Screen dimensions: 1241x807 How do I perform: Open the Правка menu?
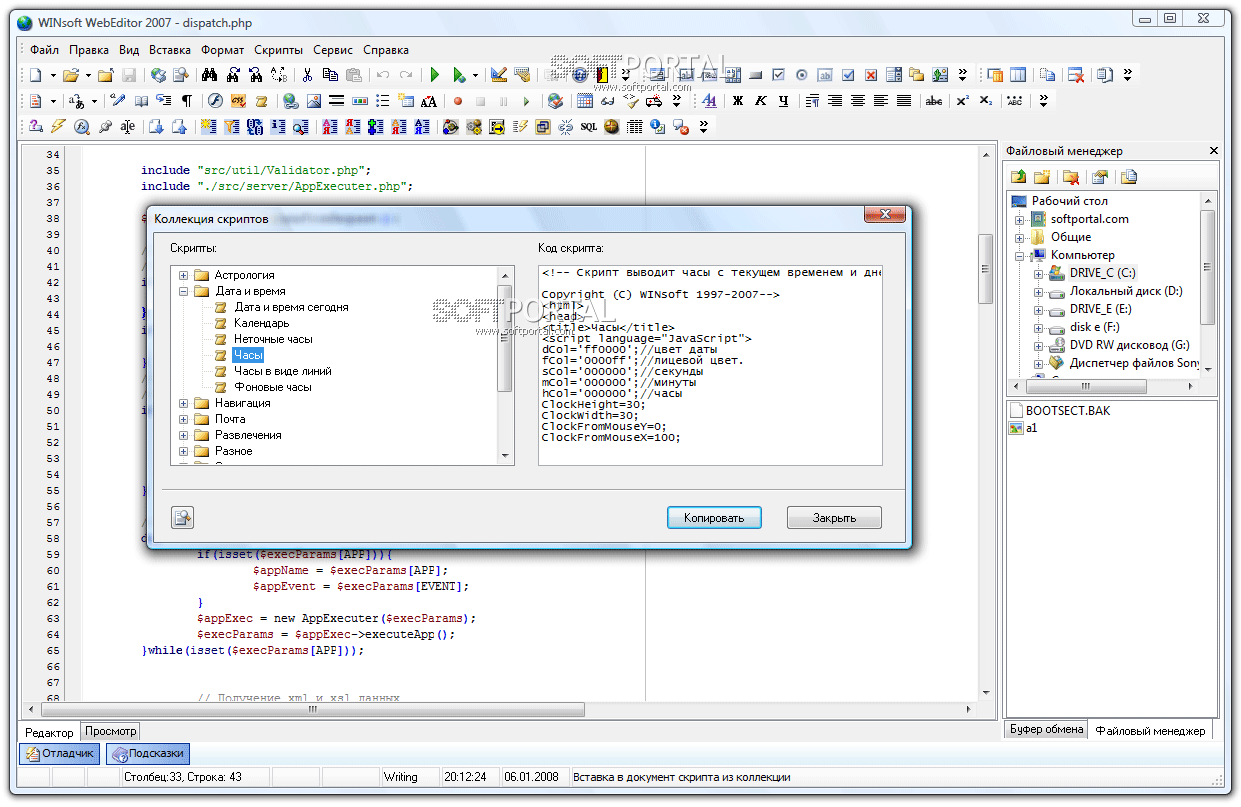click(x=89, y=50)
